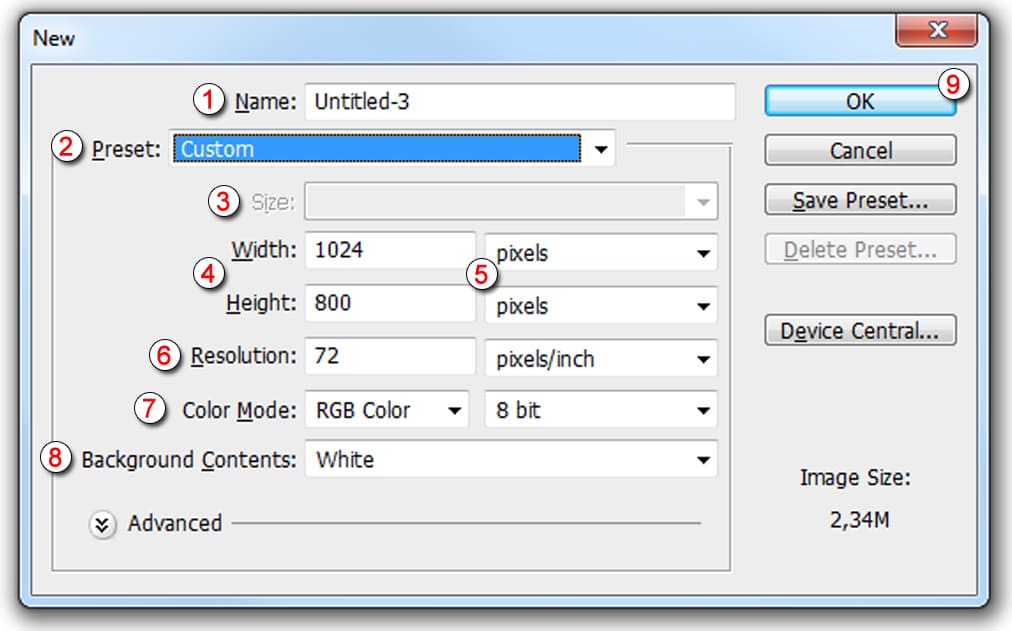Click the Resolution field showing 72
Image resolution: width=1012 pixels, height=631 pixels.
(391, 356)
